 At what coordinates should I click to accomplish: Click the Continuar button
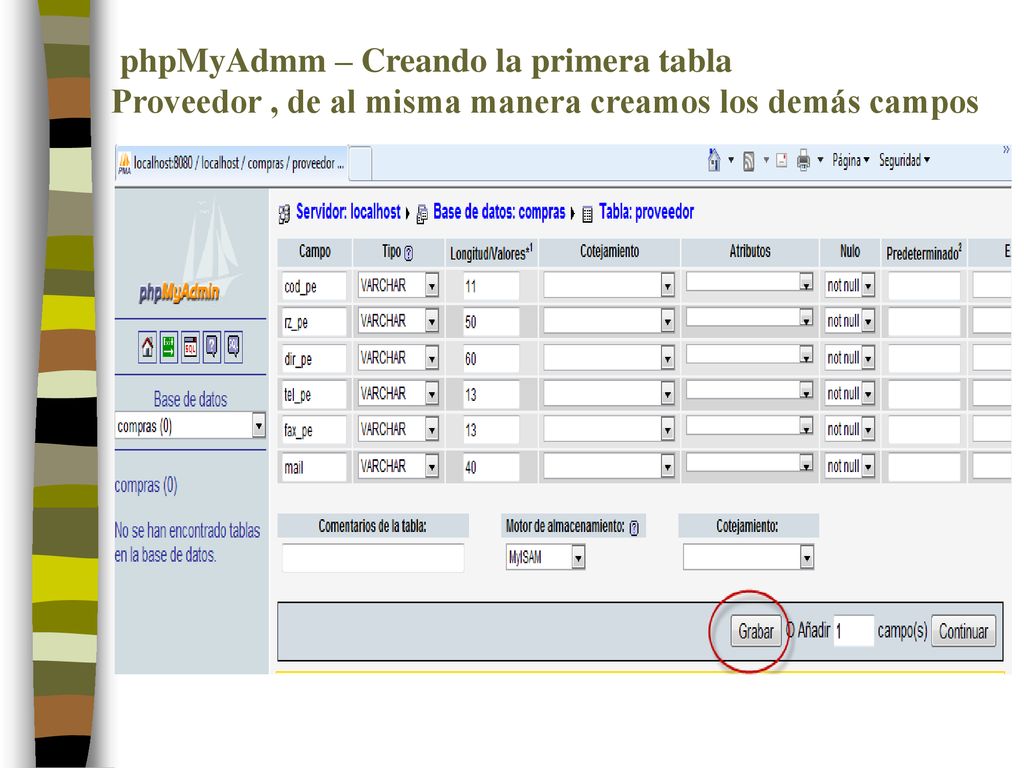[x=963, y=631]
